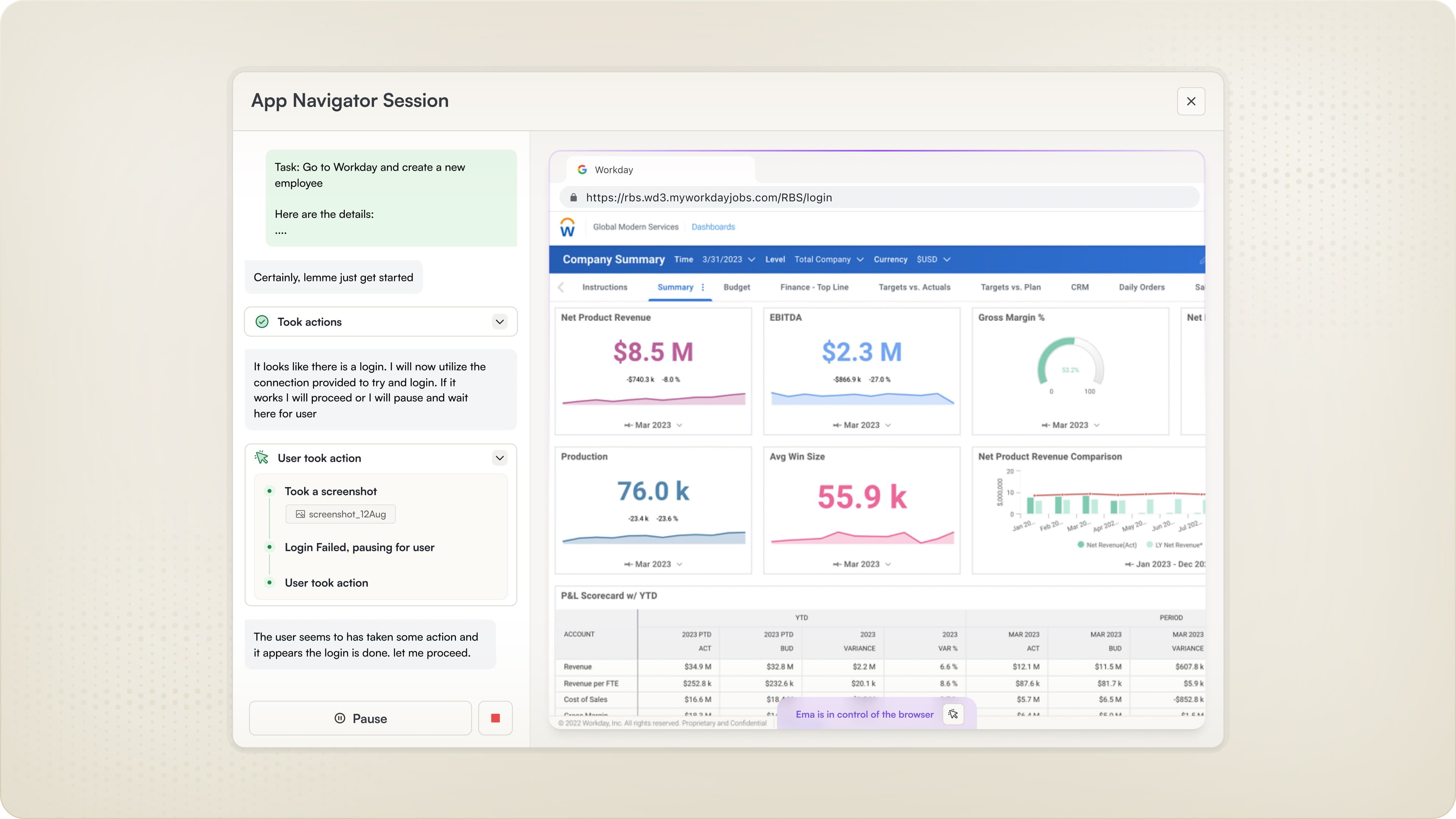Image resolution: width=1456 pixels, height=819 pixels.
Task: Click the $8.5 M Net Product Revenue value
Action: coord(653,351)
